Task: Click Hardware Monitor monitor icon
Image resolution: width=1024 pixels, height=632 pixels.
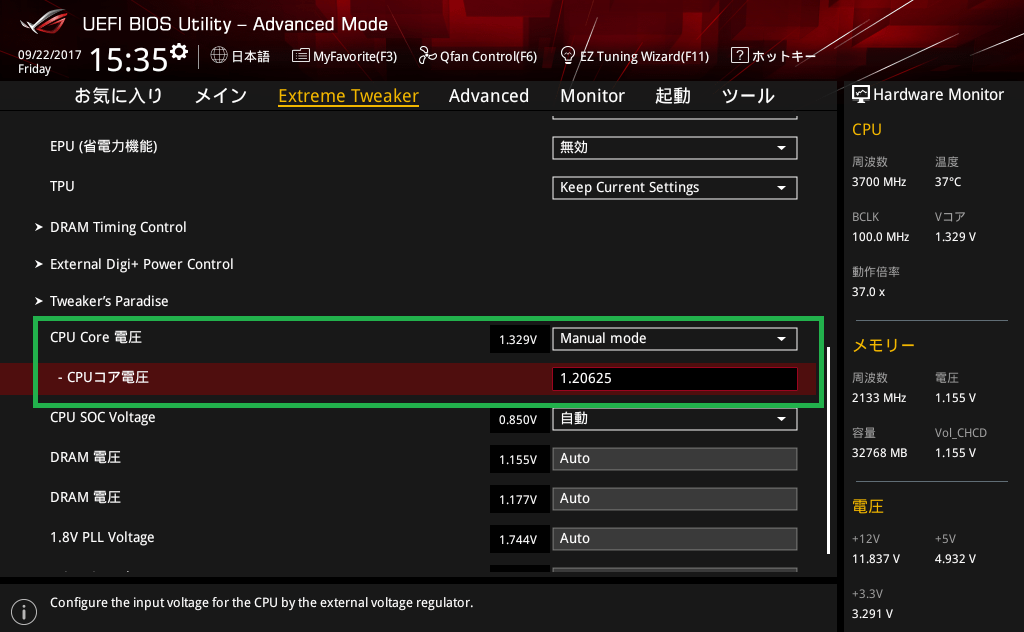Action: coord(861,95)
